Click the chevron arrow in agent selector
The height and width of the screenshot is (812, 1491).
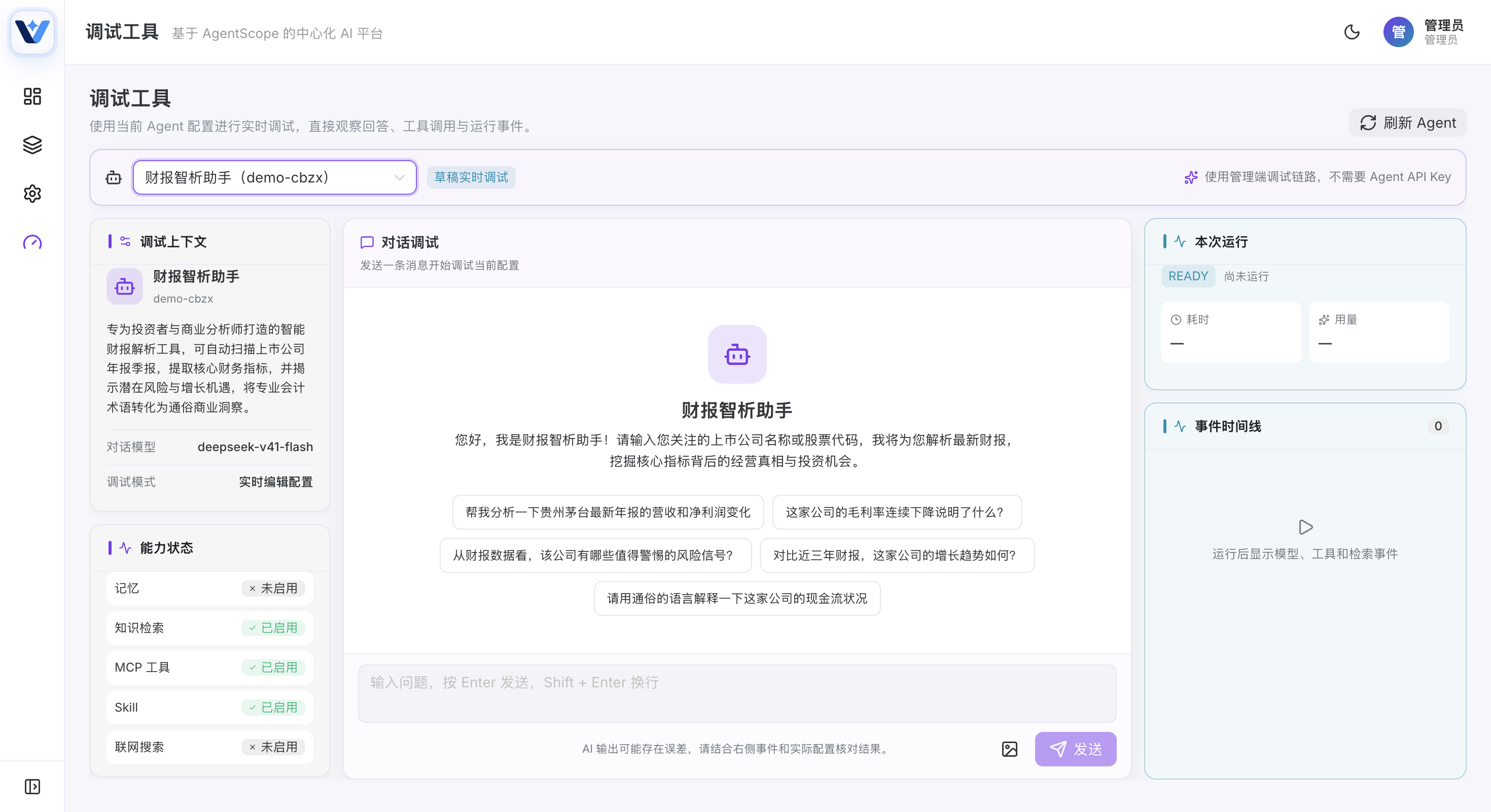[399, 177]
